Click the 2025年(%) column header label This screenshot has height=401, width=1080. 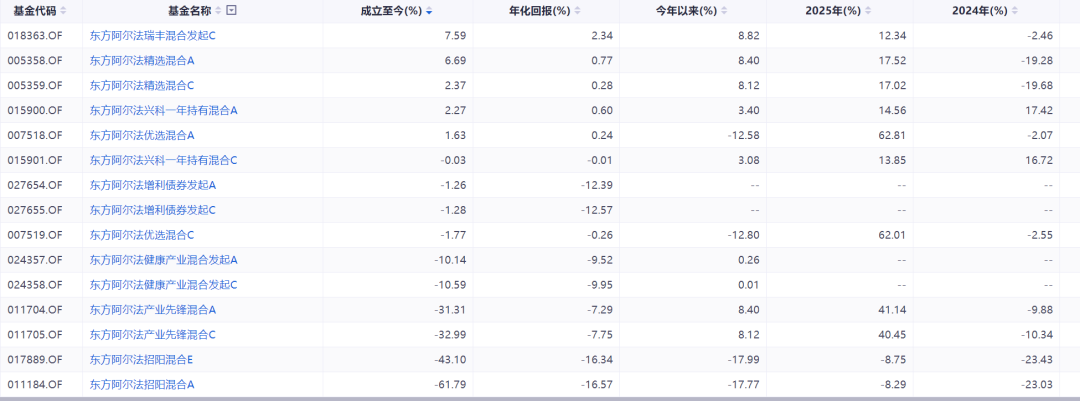click(x=833, y=11)
